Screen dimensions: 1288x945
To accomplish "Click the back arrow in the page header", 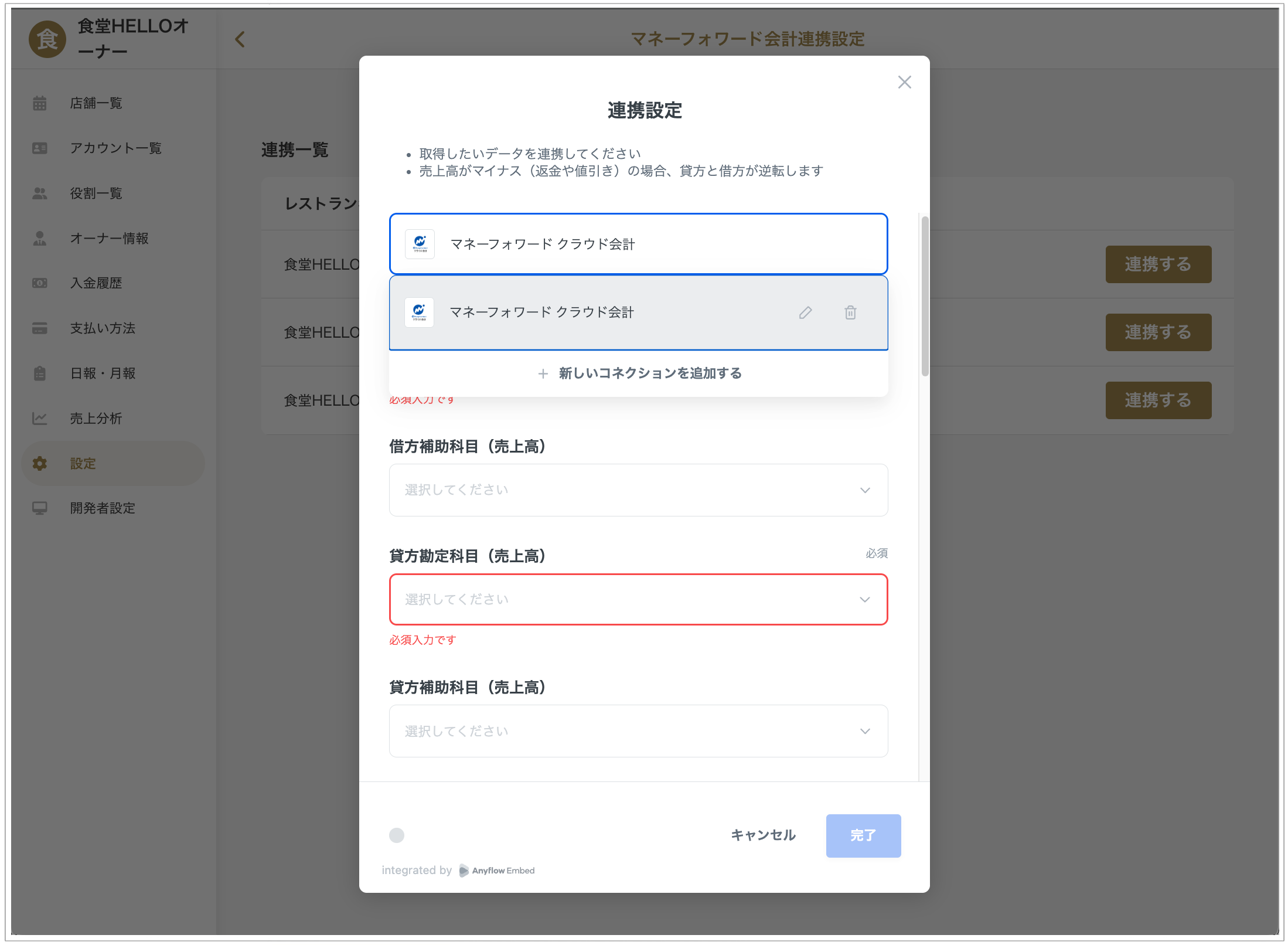I will click(x=240, y=39).
